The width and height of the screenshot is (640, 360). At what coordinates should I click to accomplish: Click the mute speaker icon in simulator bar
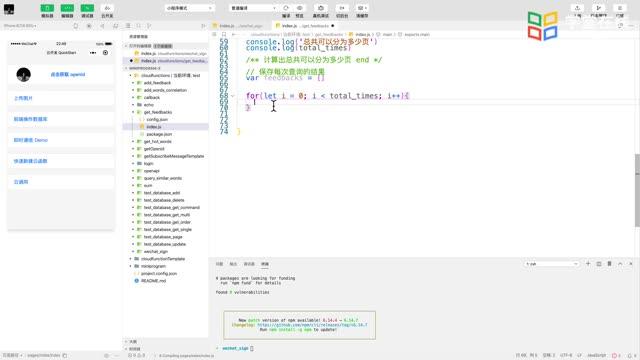click(x=102, y=26)
